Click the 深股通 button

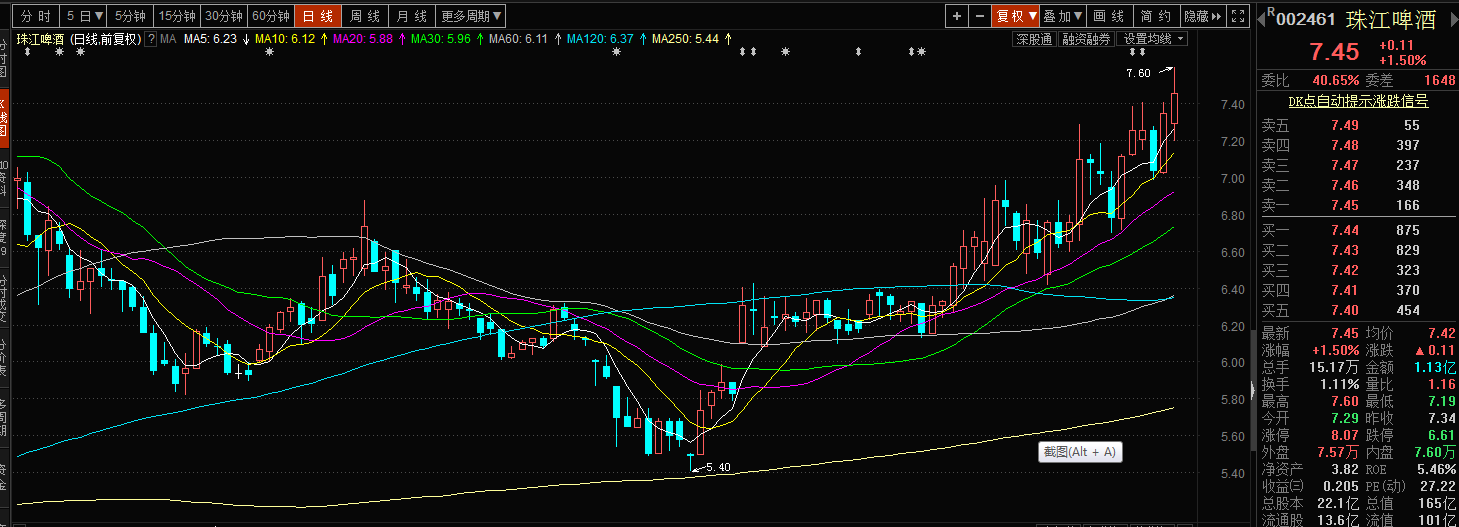point(1034,39)
